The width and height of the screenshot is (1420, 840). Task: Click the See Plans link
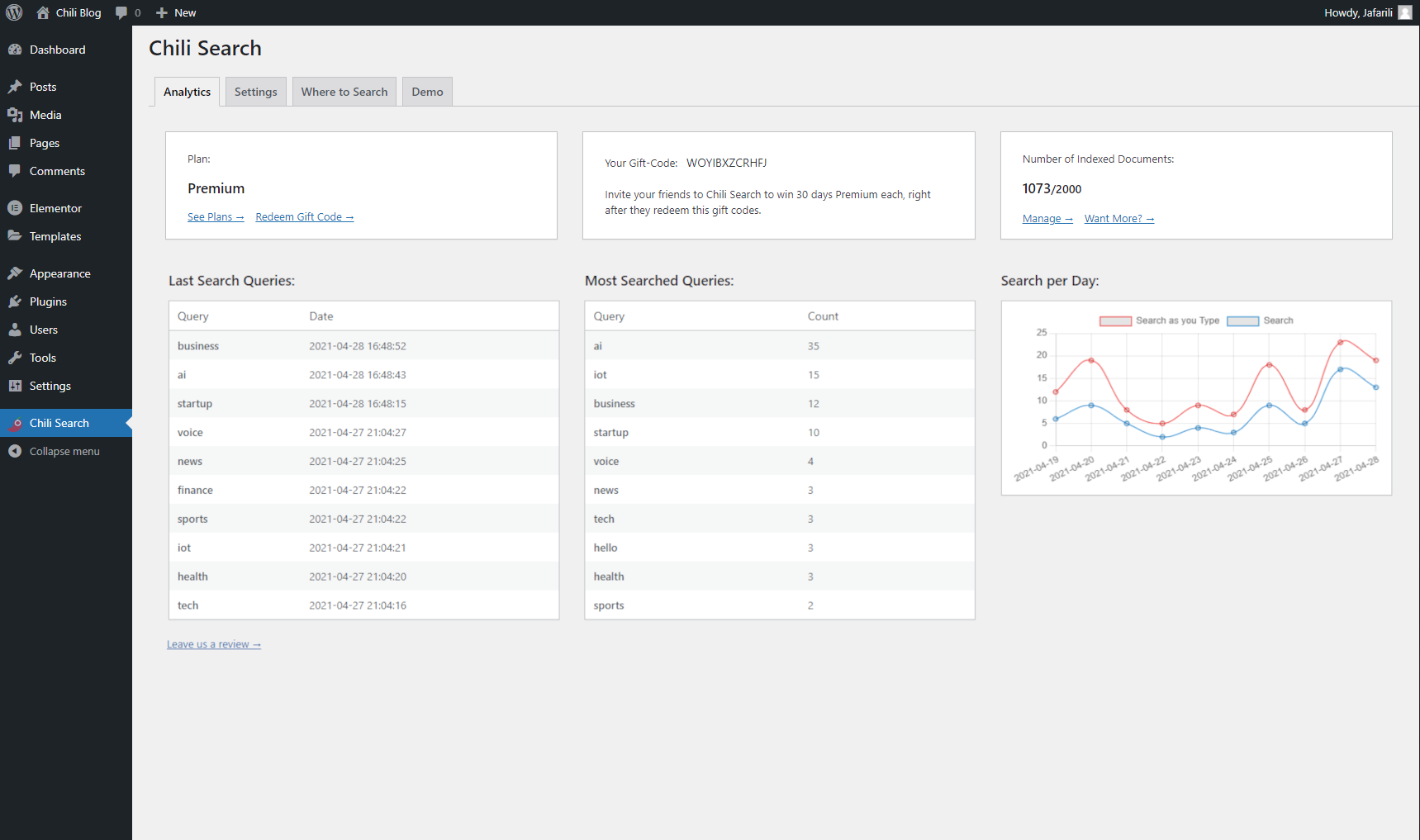click(216, 217)
